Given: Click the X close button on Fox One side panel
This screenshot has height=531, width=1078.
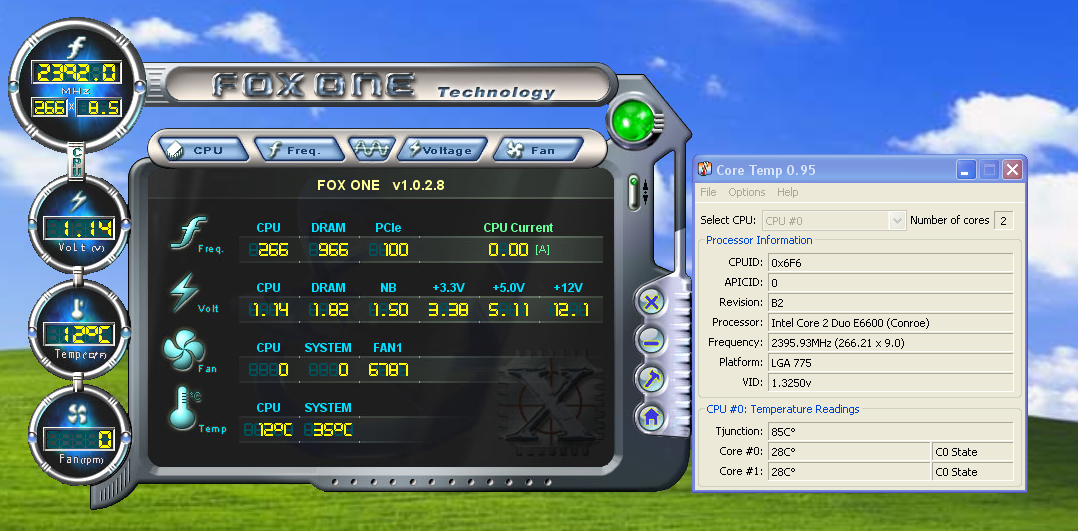Looking at the screenshot, I should [650, 301].
